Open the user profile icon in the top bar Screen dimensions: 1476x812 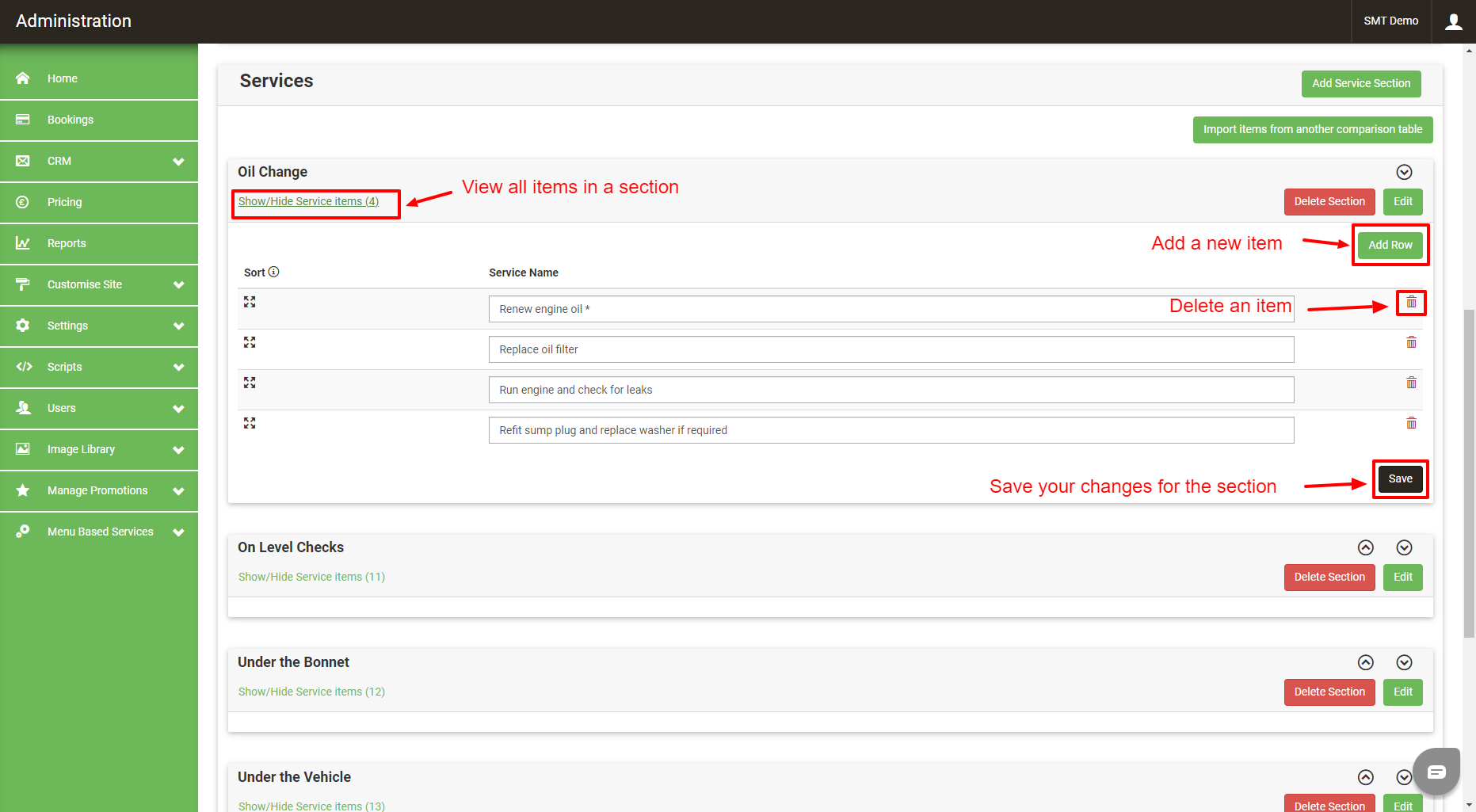point(1453,21)
